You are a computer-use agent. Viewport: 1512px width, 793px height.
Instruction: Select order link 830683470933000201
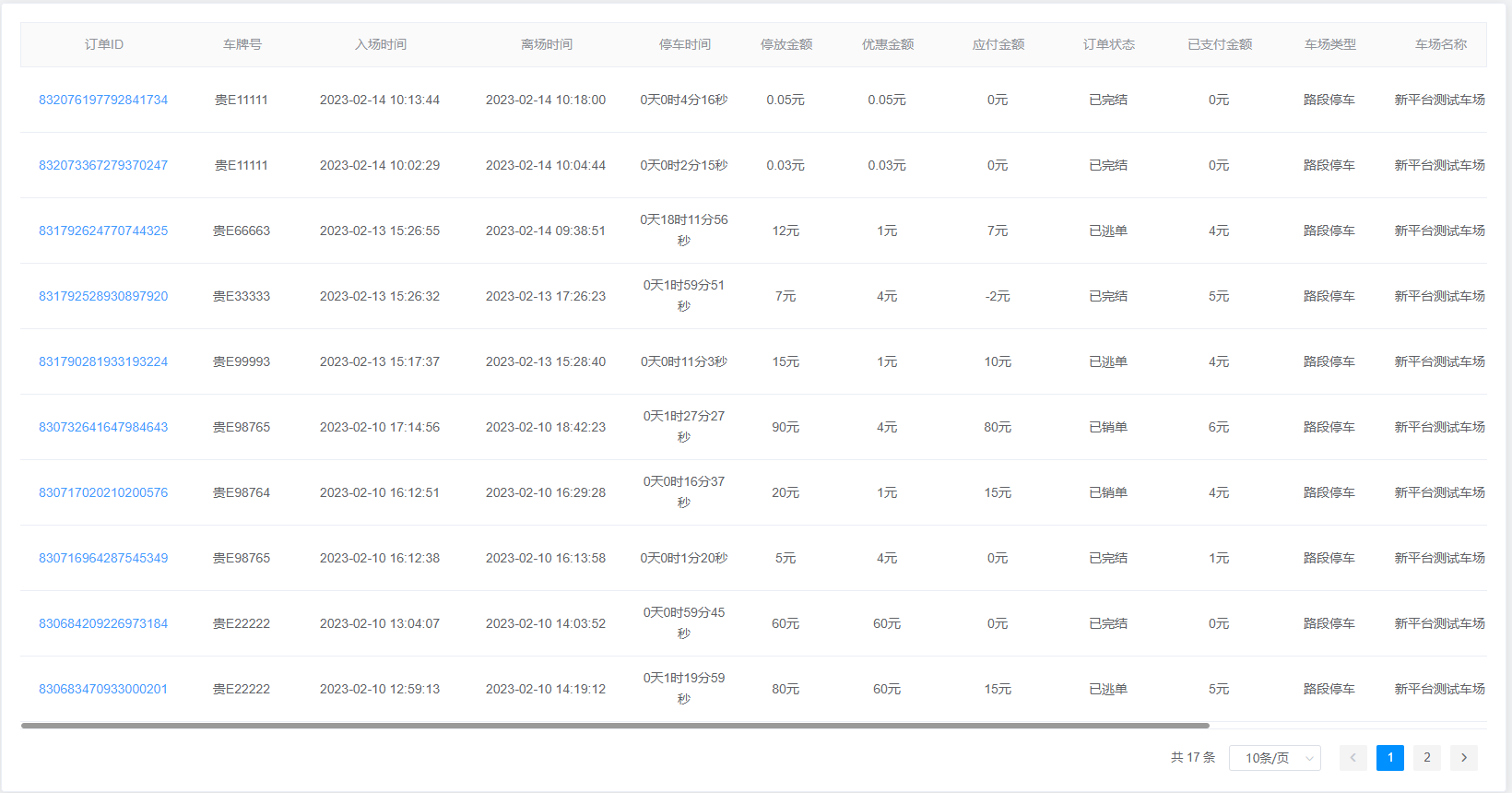[103, 689]
